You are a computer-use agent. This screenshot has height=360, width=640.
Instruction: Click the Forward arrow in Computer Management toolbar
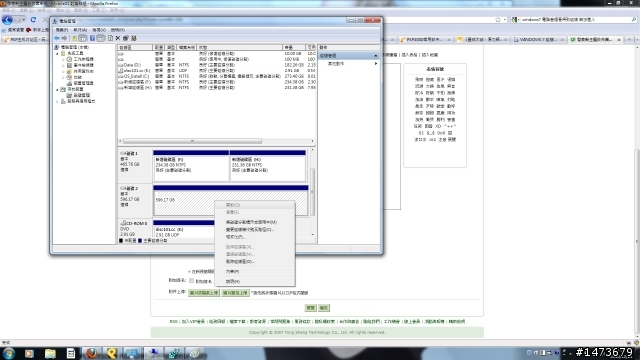click(64, 38)
